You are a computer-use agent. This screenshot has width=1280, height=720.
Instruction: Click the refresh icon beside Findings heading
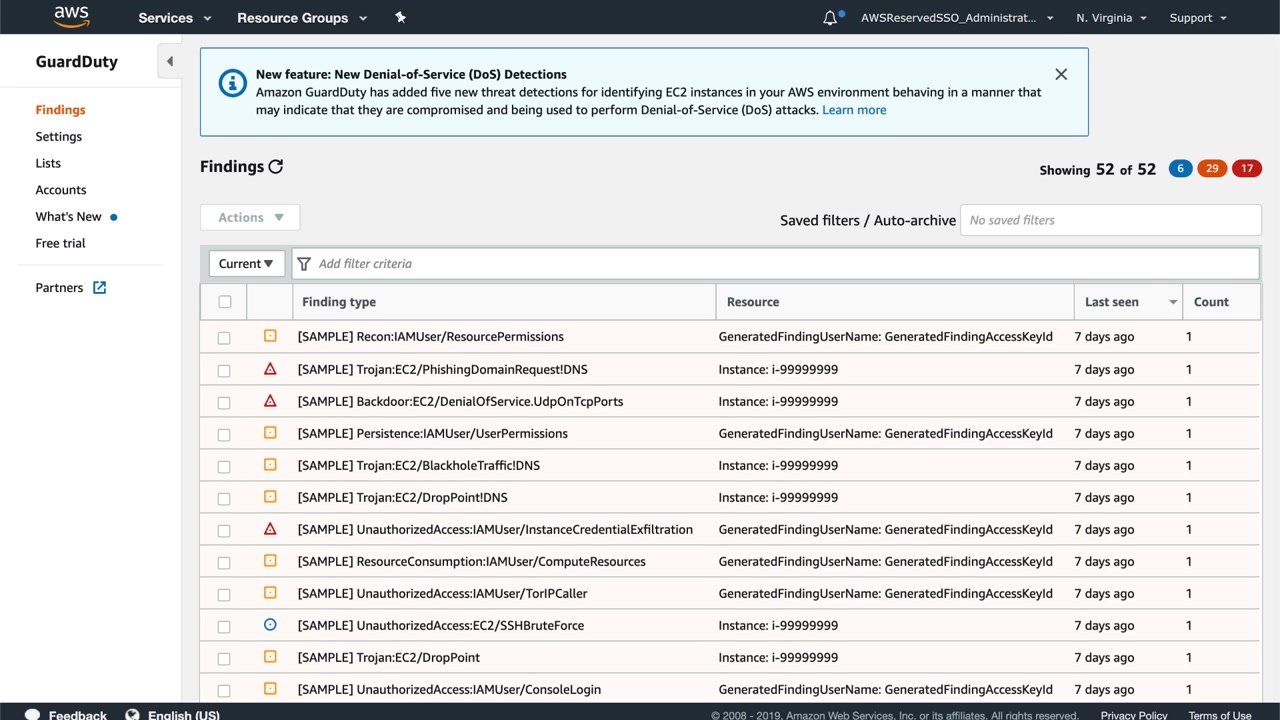pos(276,167)
